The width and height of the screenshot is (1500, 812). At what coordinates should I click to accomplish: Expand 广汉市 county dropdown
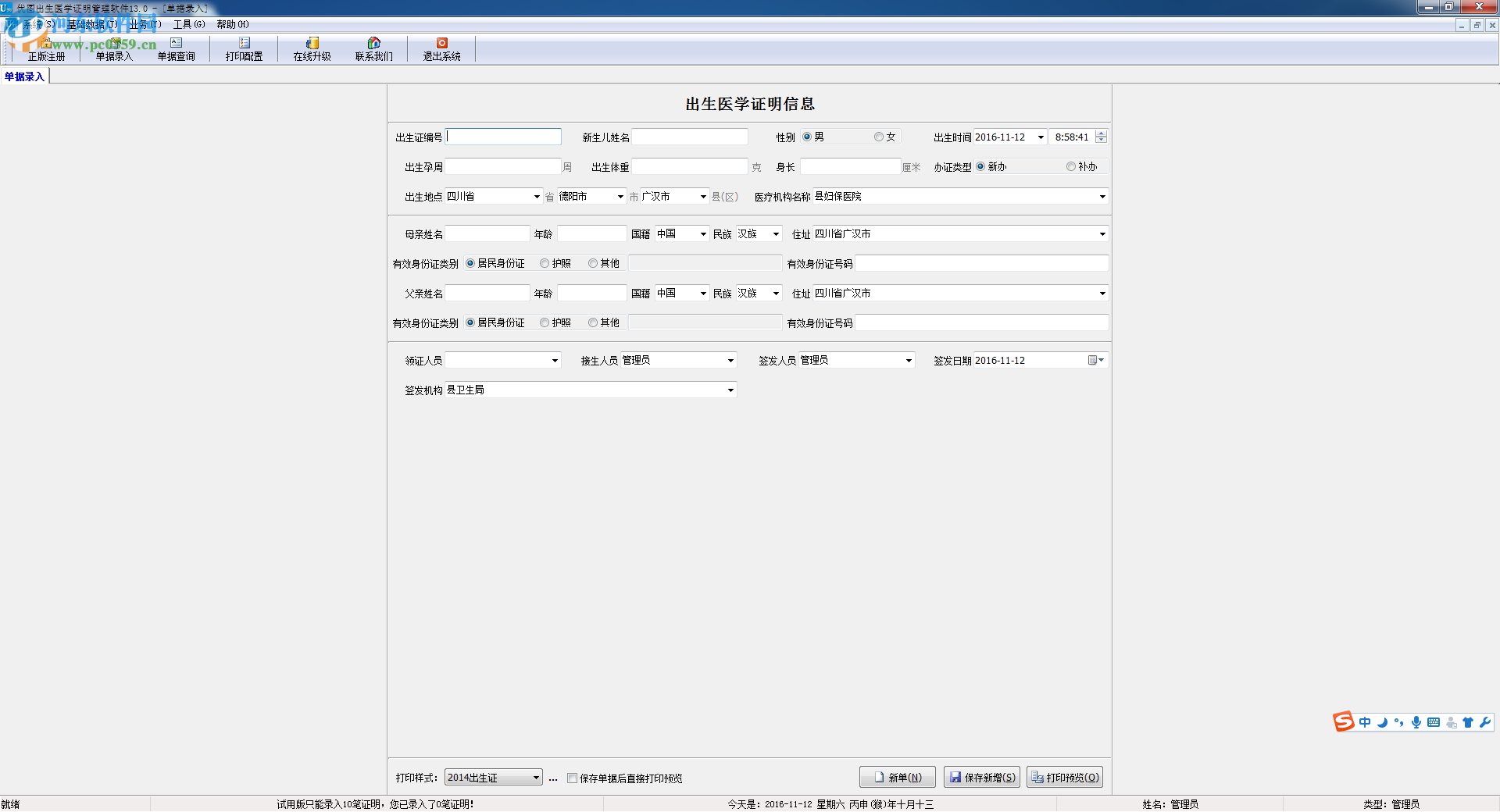(703, 197)
